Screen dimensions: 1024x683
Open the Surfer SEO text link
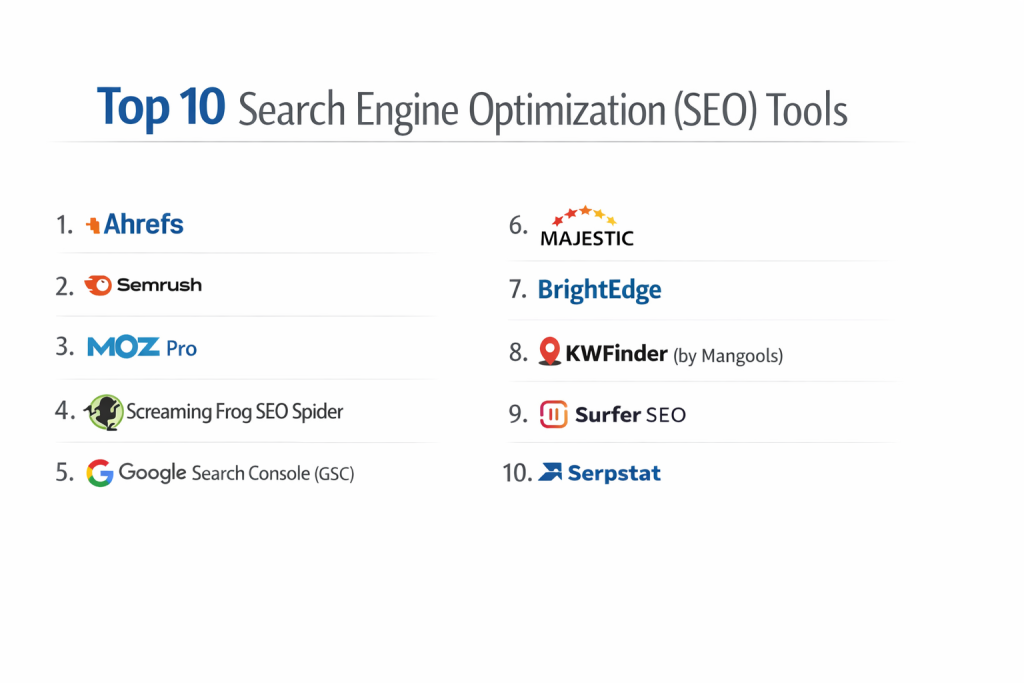(x=630, y=414)
